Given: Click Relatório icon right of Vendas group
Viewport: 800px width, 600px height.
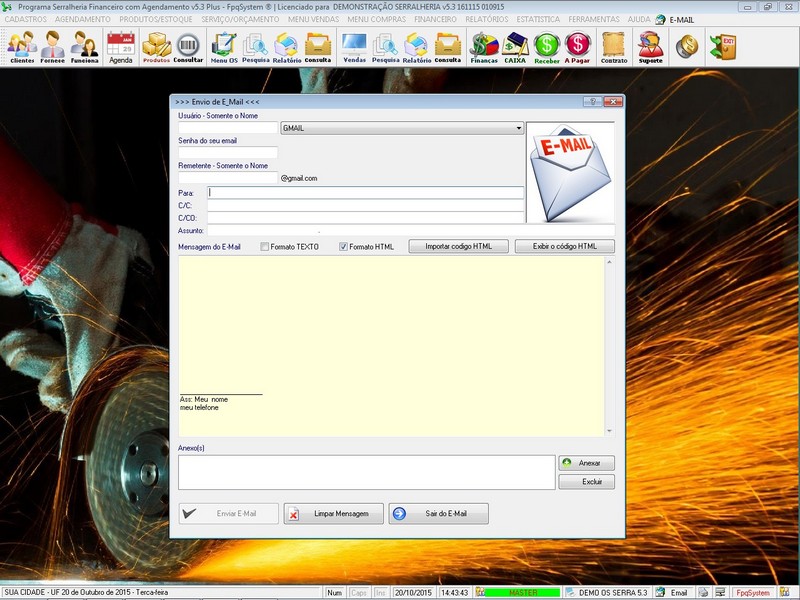Looking at the screenshot, I should 417,47.
